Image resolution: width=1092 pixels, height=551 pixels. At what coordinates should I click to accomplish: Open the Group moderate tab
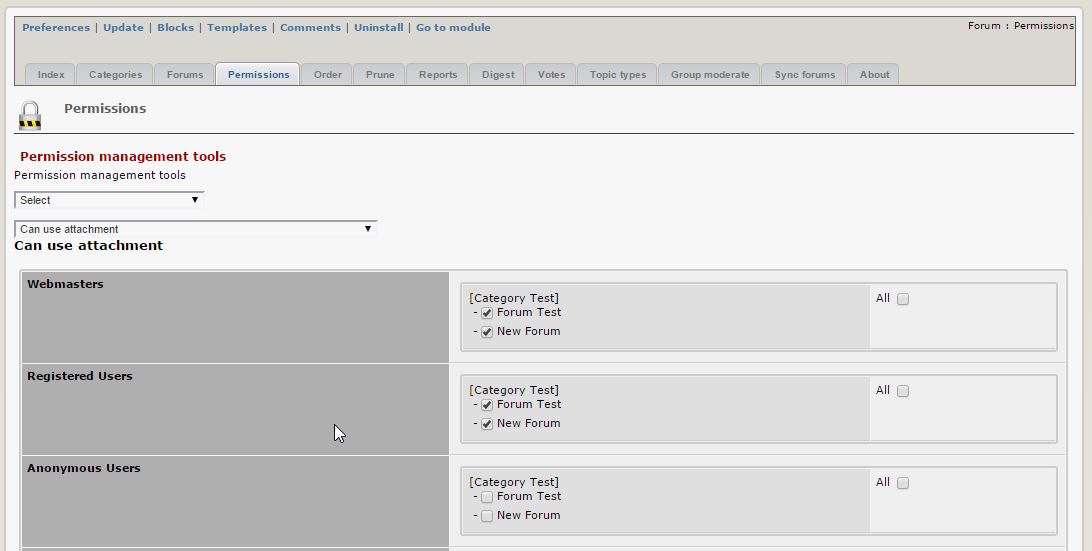click(710, 75)
